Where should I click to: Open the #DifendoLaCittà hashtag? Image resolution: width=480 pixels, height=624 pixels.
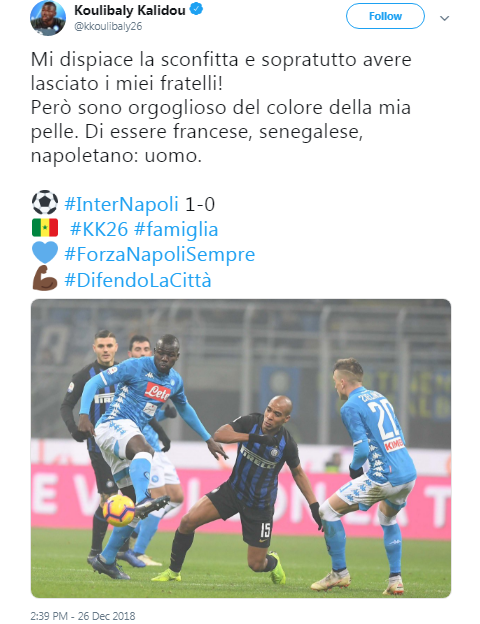138,280
